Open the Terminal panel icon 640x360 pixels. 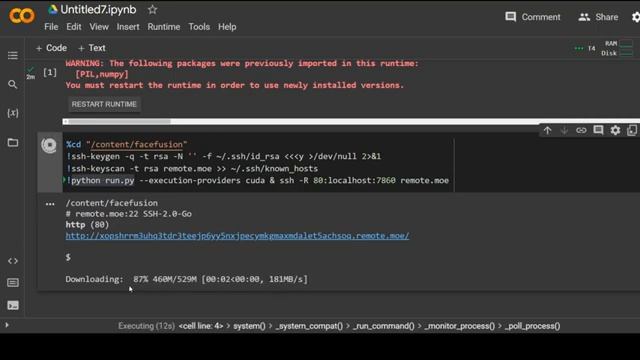coord(13,305)
